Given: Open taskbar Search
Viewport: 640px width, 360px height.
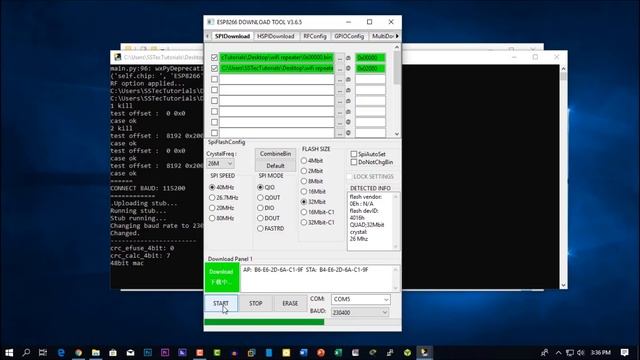Looking at the screenshot, I should [x=26, y=352].
